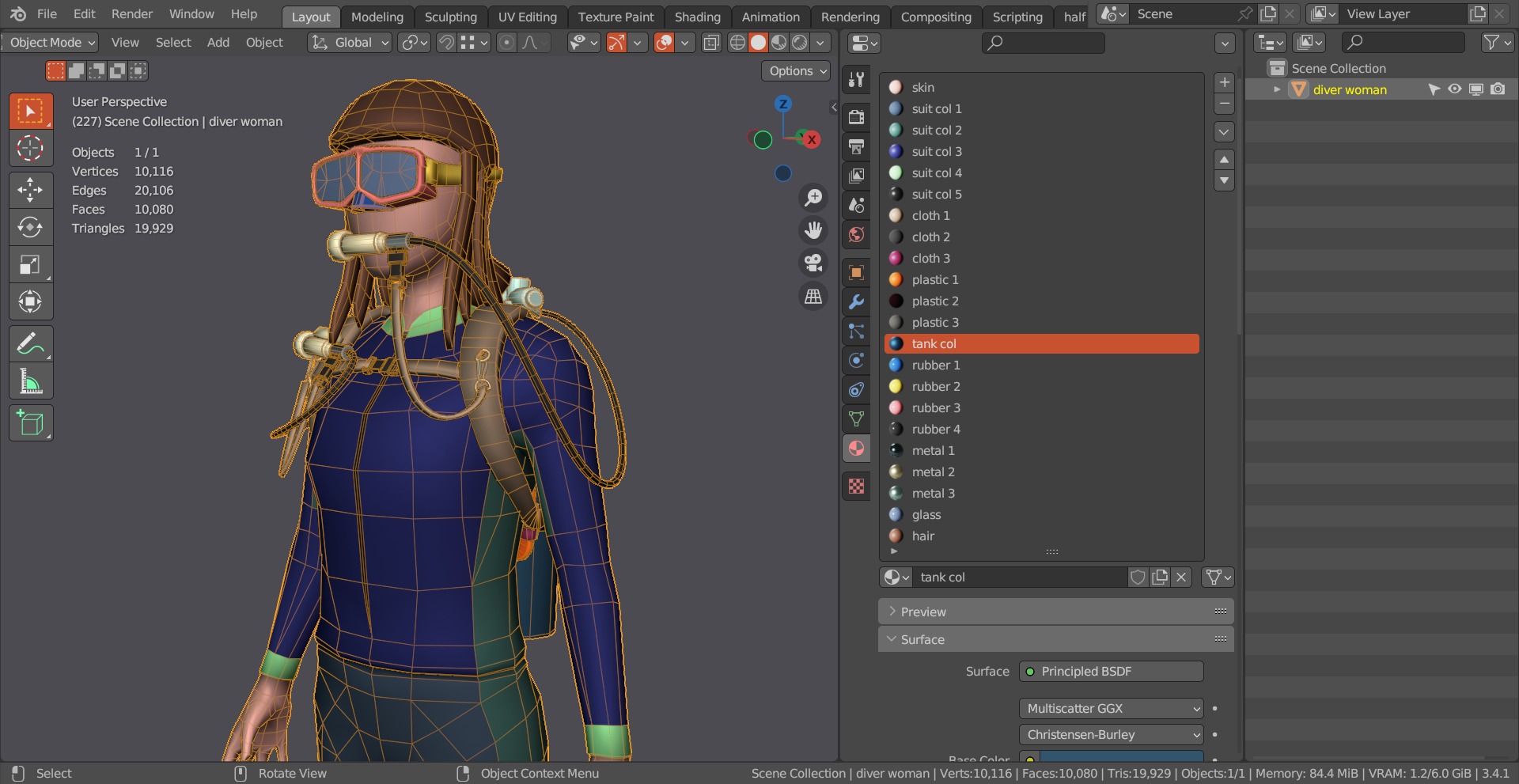Open the Object properties tab
This screenshot has height=784, width=1519.
pos(857,273)
